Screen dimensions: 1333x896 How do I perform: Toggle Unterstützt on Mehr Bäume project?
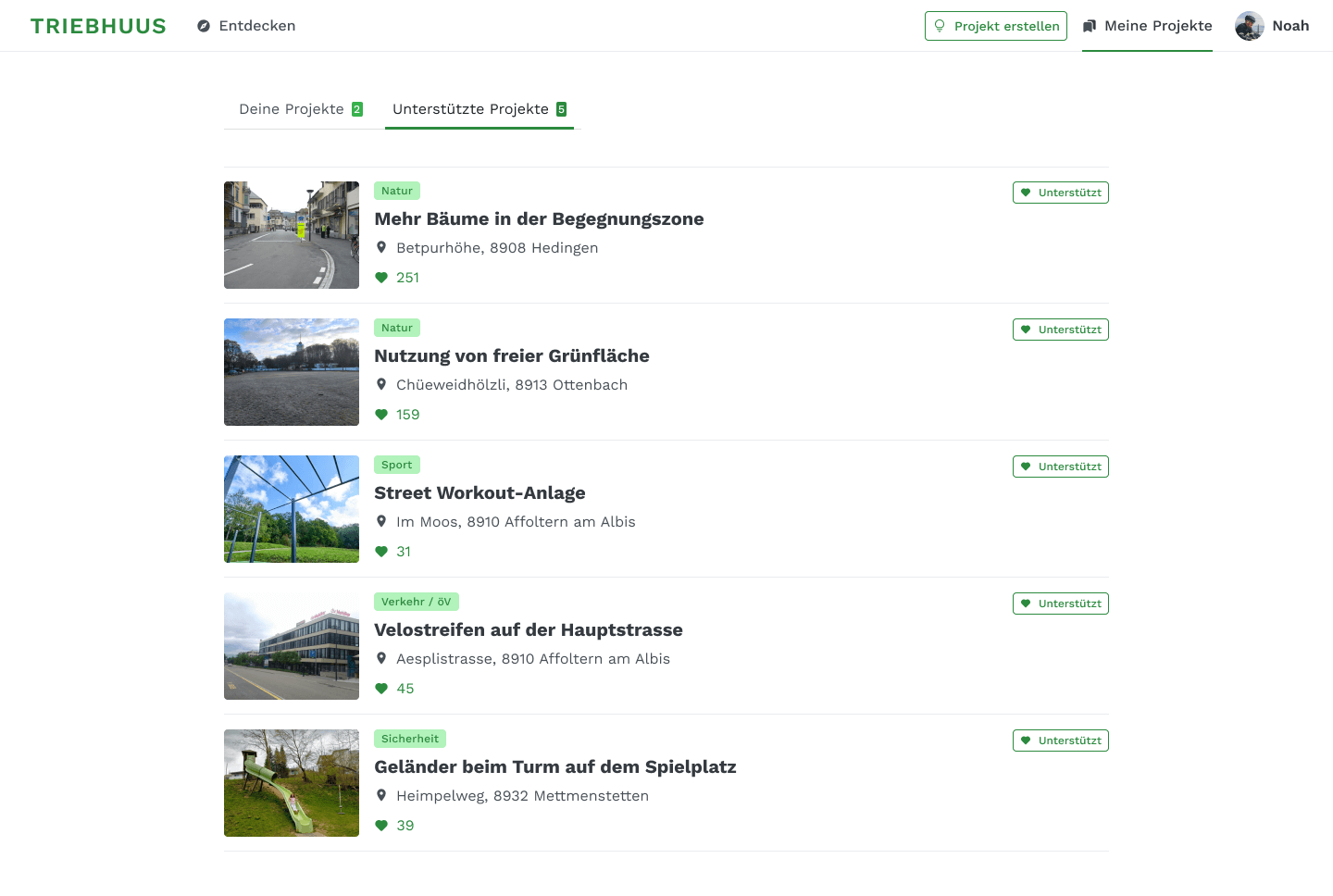click(x=1060, y=193)
